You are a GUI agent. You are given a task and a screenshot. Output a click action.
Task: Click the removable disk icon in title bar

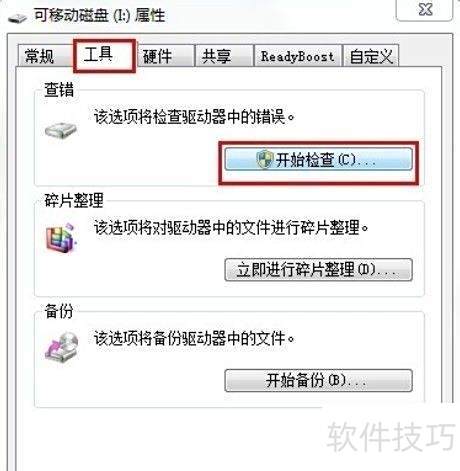(17, 18)
